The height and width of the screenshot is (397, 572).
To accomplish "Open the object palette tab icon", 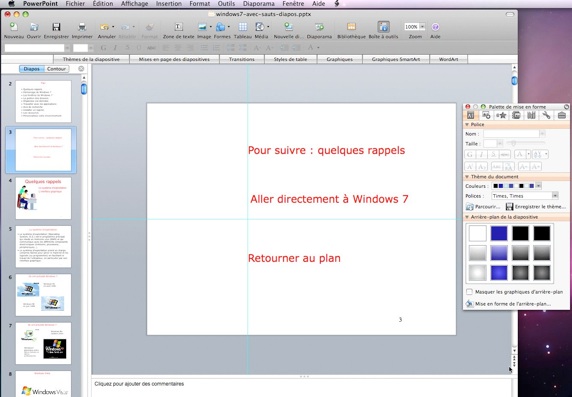I will click(x=486, y=115).
